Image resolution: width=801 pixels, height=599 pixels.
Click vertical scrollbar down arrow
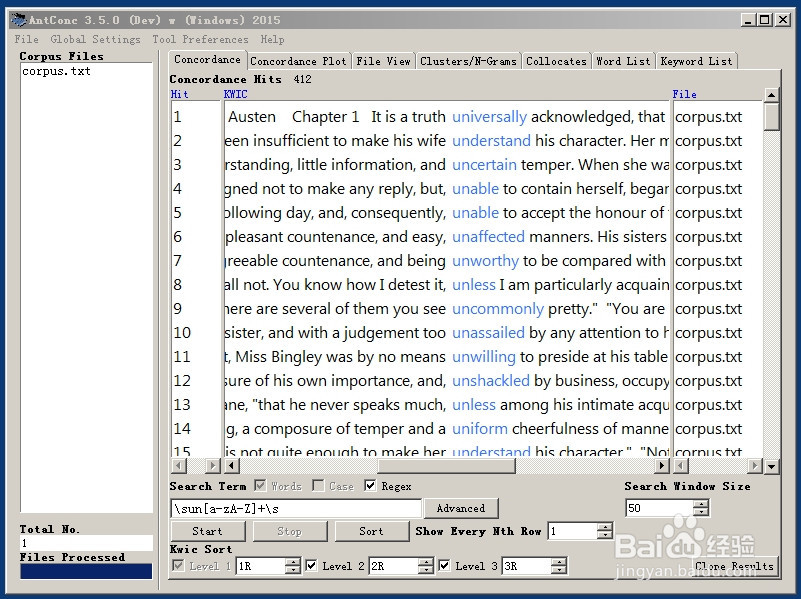(x=771, y=466)
